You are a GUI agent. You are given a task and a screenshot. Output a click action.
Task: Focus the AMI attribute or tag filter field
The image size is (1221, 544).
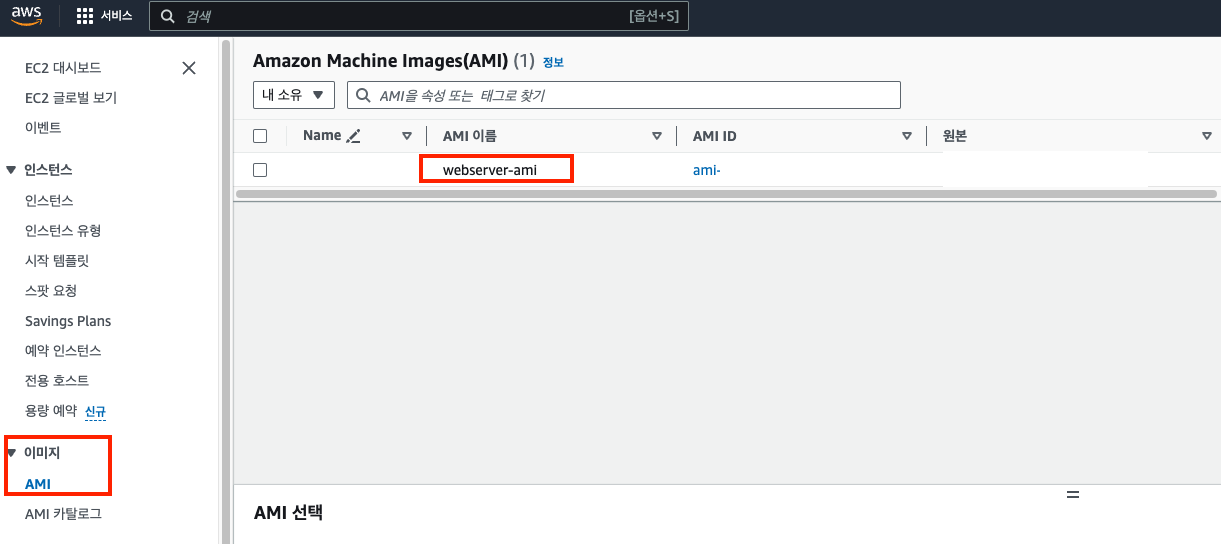pyautogui.click(x=624, y=95)
